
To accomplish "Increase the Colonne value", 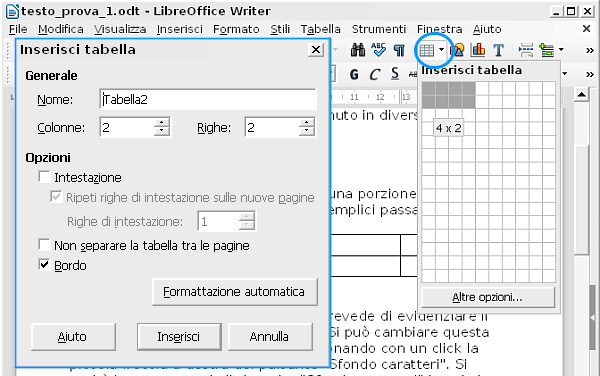I will tap(162, 122).
